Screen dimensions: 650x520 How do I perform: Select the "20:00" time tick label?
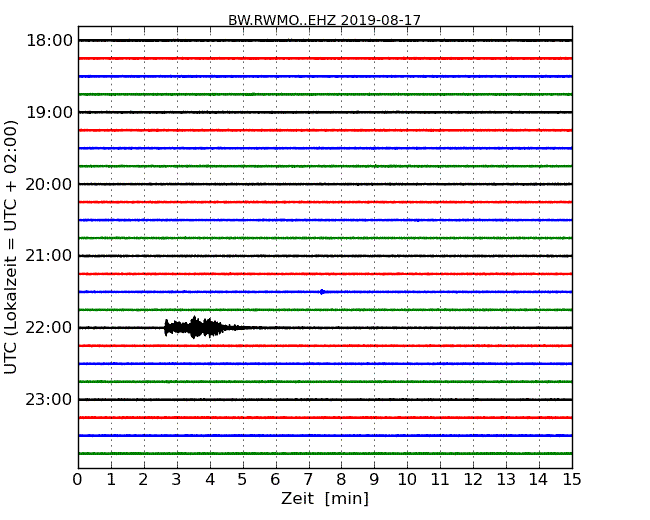[49, 184]
